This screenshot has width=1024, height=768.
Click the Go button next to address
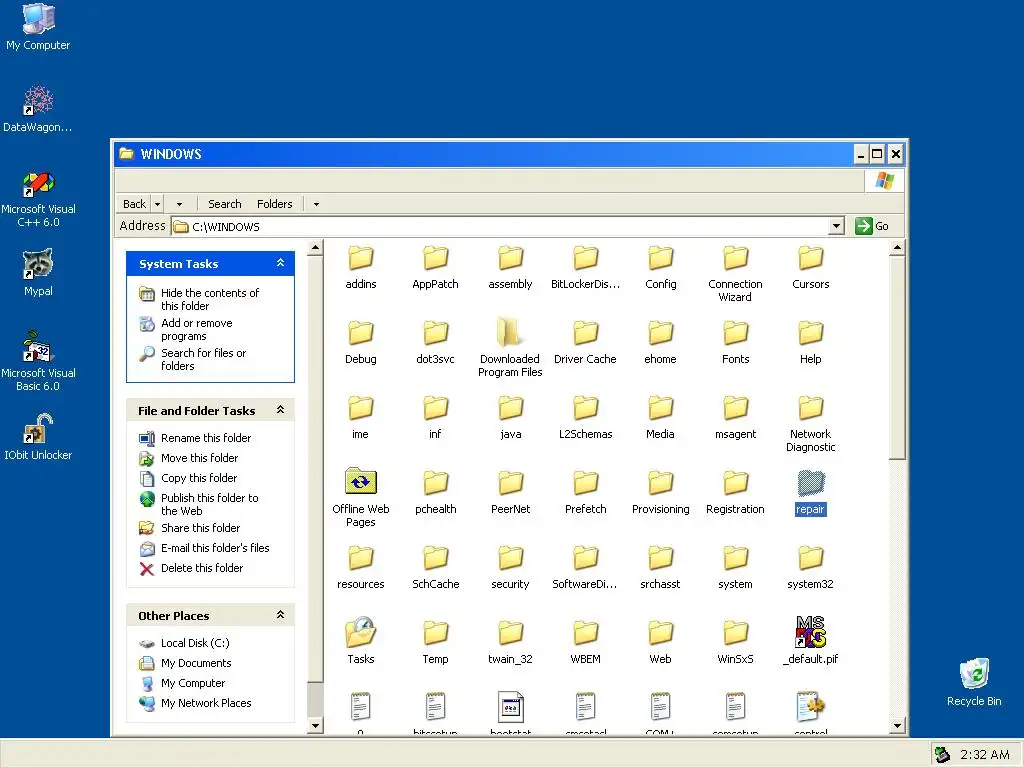[872, 226]
